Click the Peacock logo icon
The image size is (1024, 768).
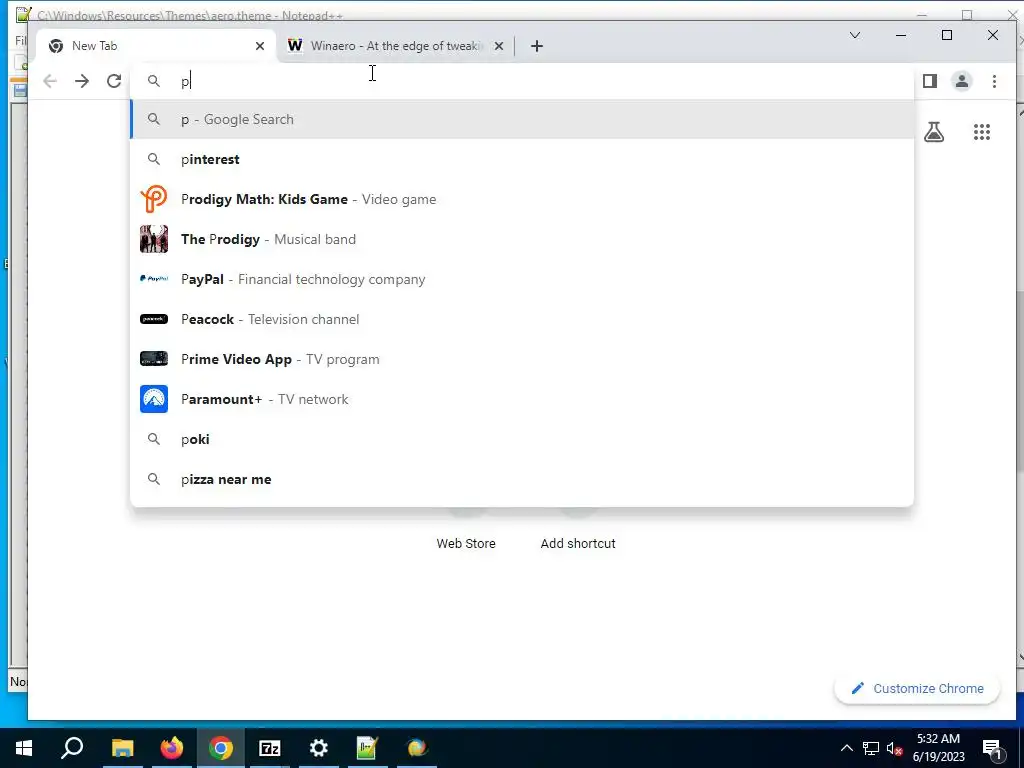point(153,319)
